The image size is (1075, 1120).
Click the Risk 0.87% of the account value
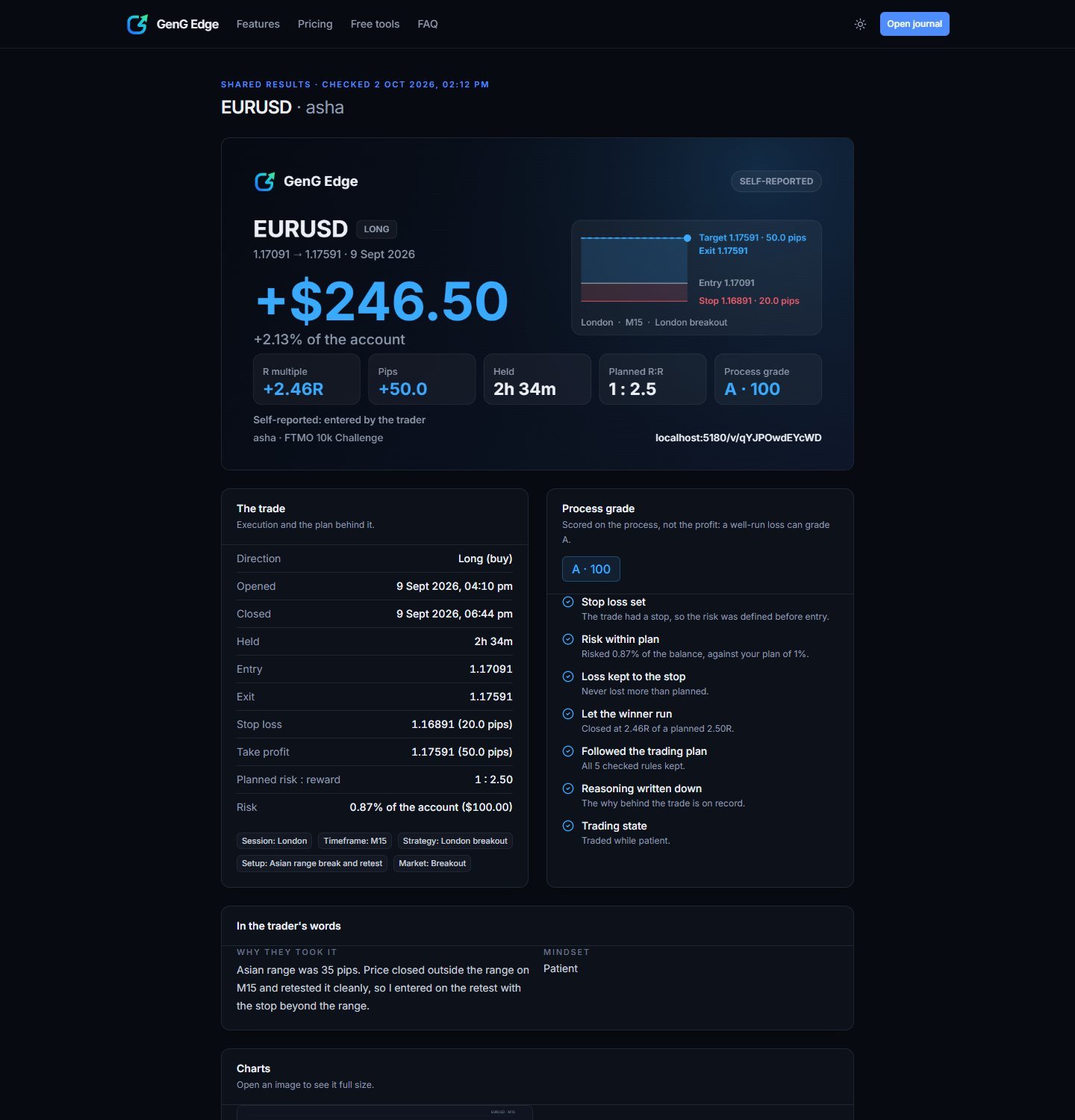[x=431, y=807]
